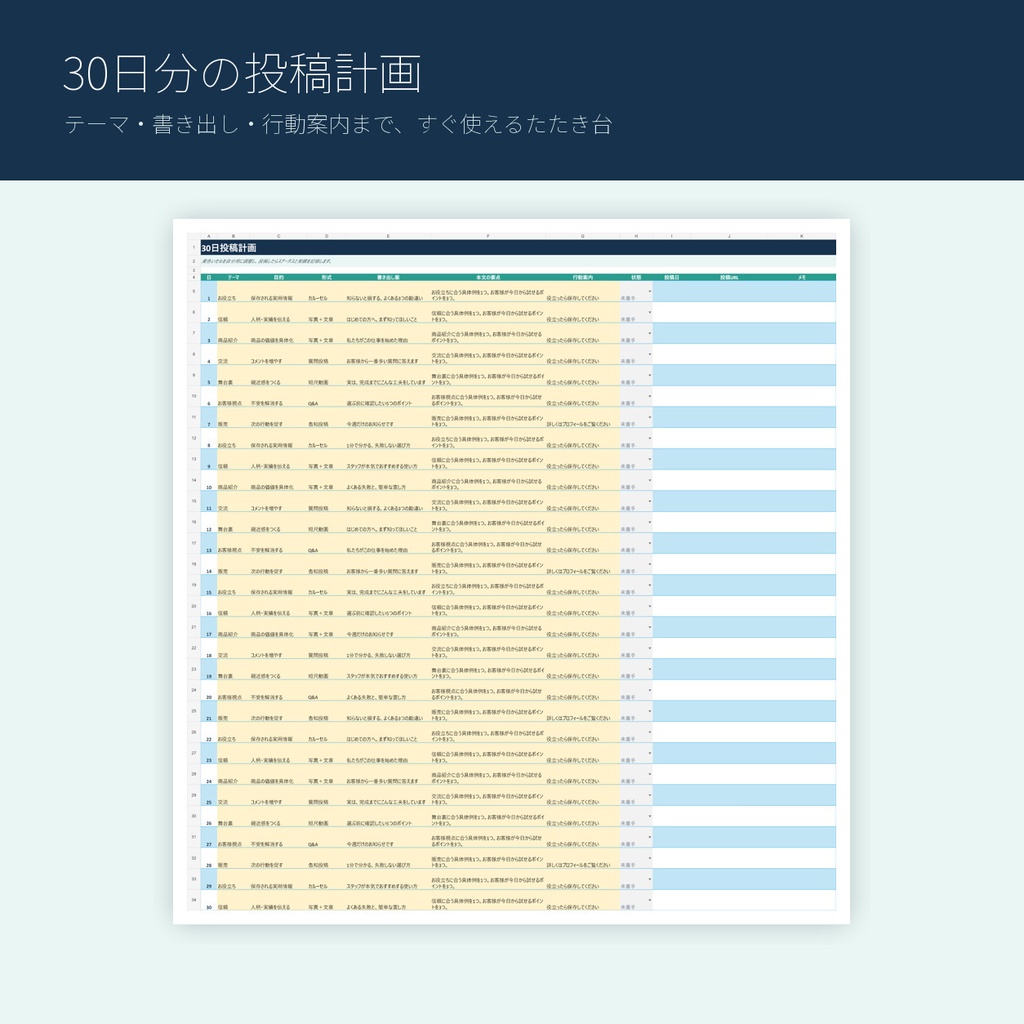Open the status dropdown arrow for day 14
1024x1024 pixels.
click(649, 565)
